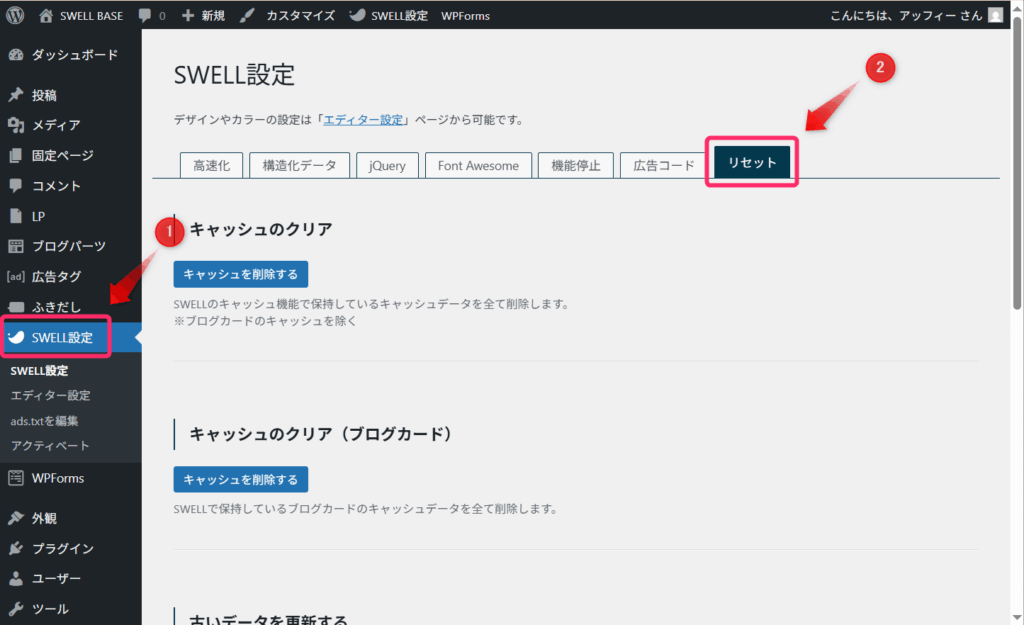The image size is (1024, 625).
Task: Click the ツール wrench icon
Action: point(16,609)
